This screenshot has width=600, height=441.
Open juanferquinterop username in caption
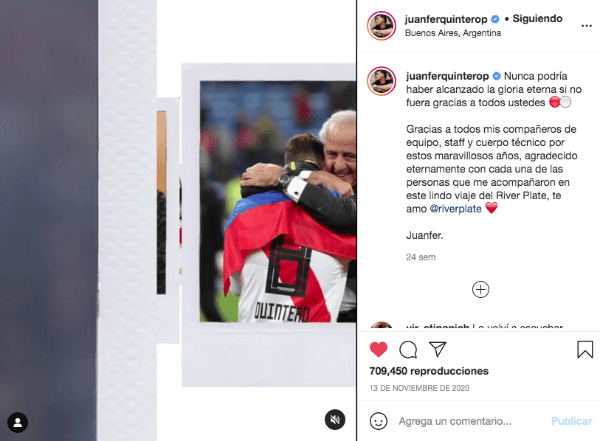click(x=447, y=76)
